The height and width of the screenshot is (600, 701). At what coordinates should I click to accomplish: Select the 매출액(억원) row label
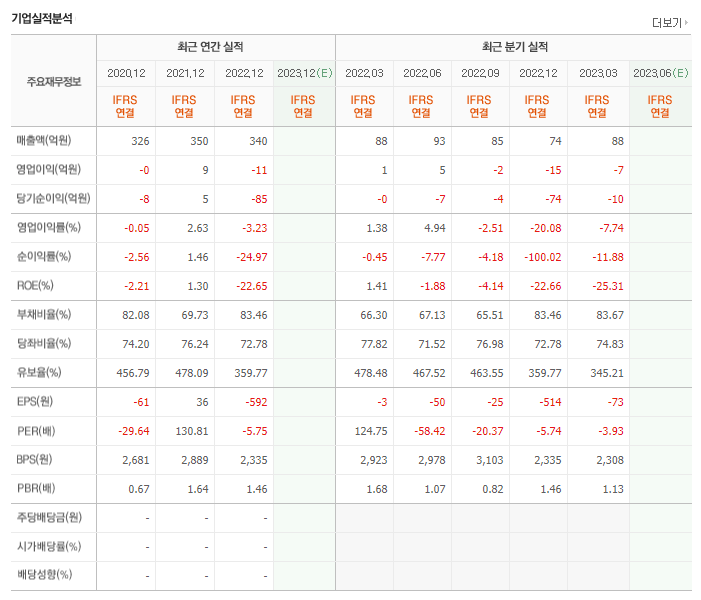pyautogui.click(x=44, y=140)
